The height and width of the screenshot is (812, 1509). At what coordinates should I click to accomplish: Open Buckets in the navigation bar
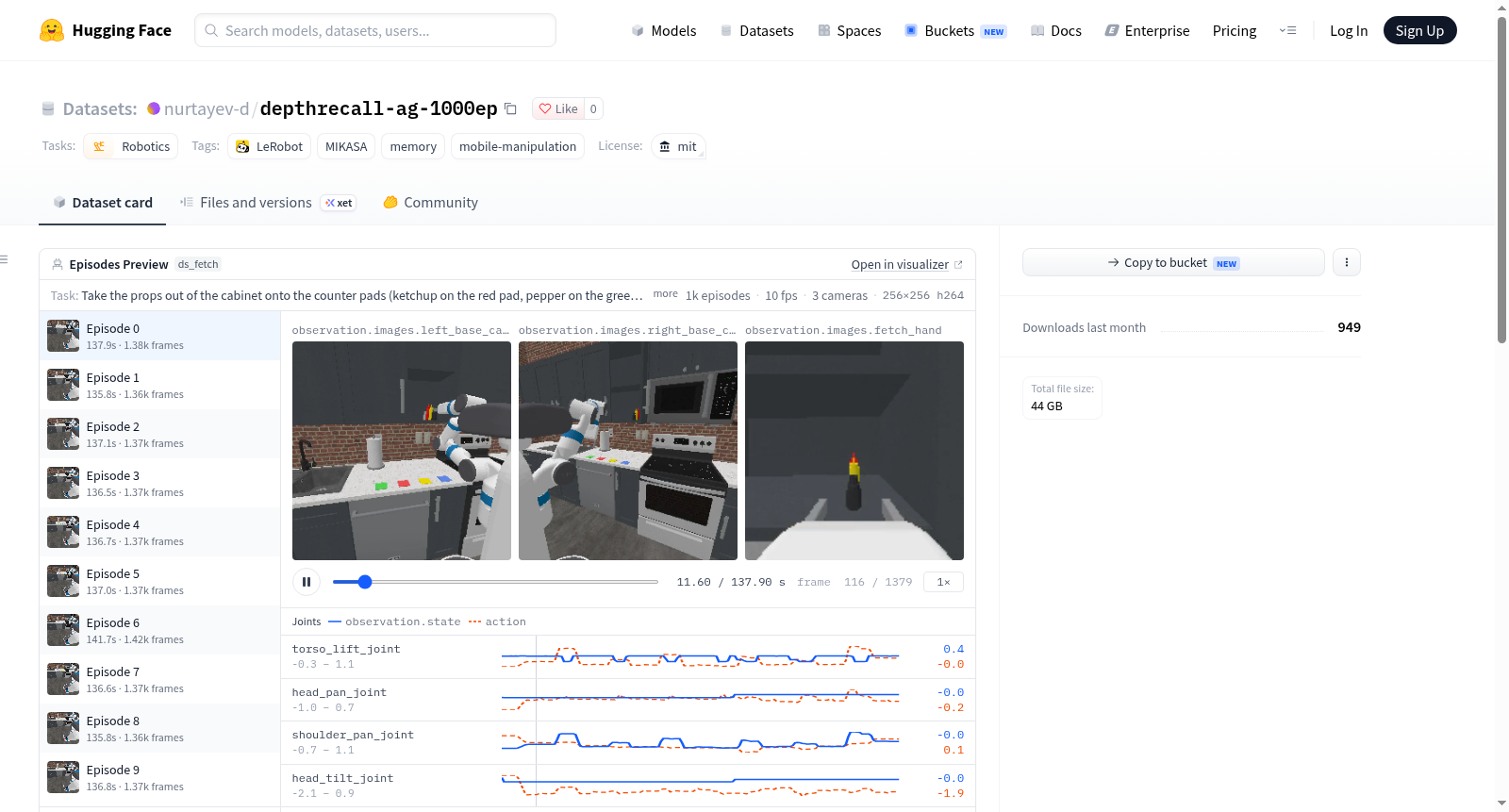pos(955,30)
